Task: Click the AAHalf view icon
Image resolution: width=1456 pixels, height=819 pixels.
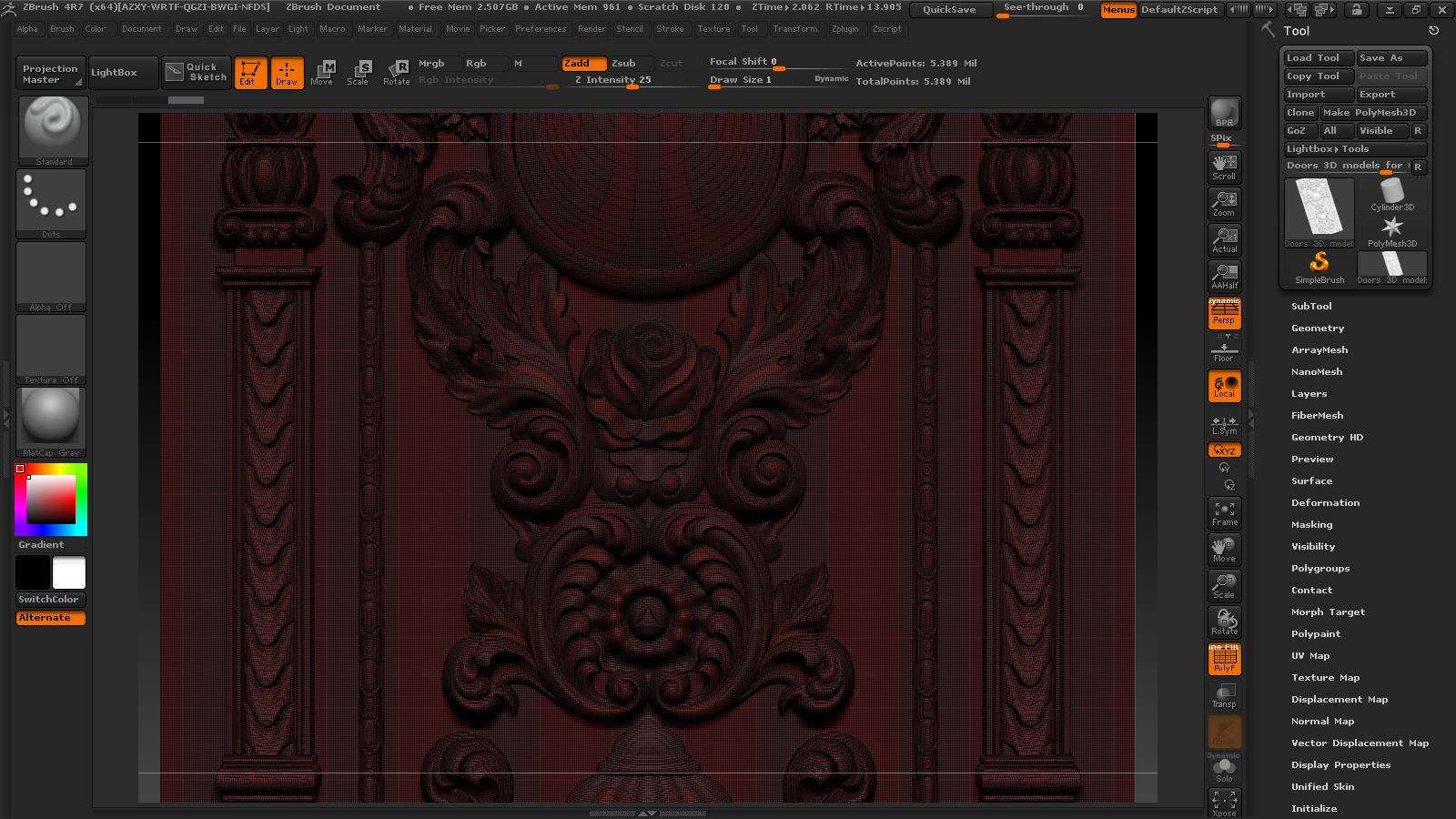Action: click(1224, 276)
